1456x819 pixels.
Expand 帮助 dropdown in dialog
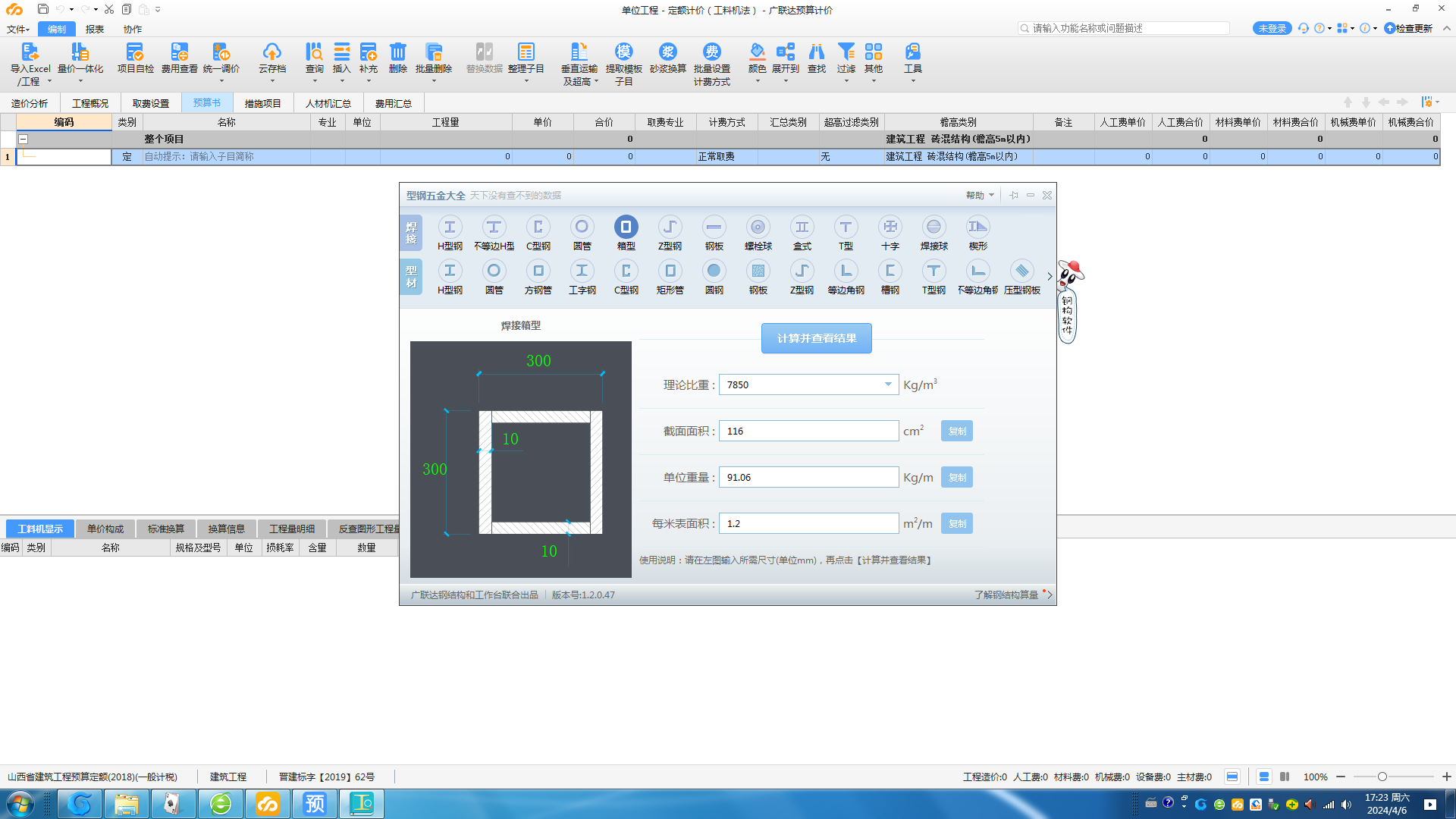[980, 195]
